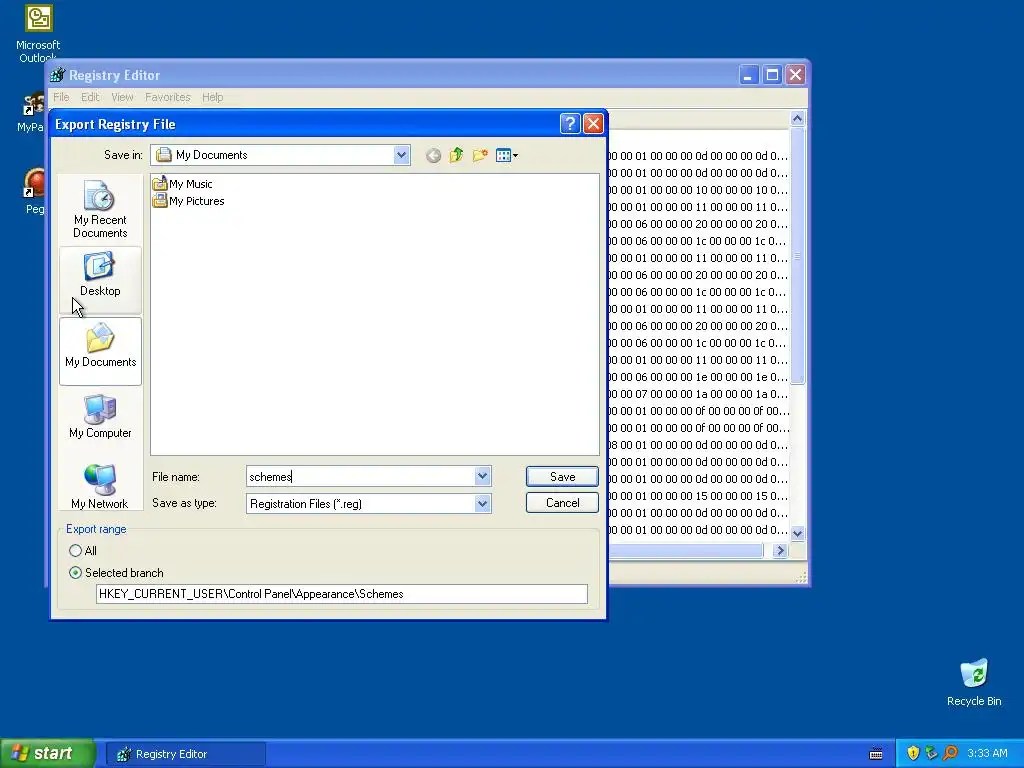Go back to last folder visited
The height and width of the screenshot is (768, 1024).
tap(433, 155)
